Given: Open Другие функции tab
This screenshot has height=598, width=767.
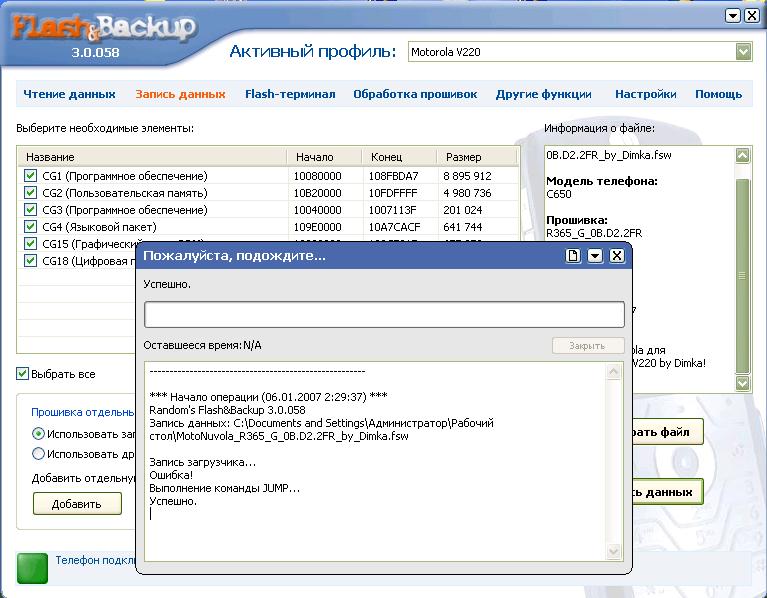Looking at the screenshot, I should (x=543, y=94).
